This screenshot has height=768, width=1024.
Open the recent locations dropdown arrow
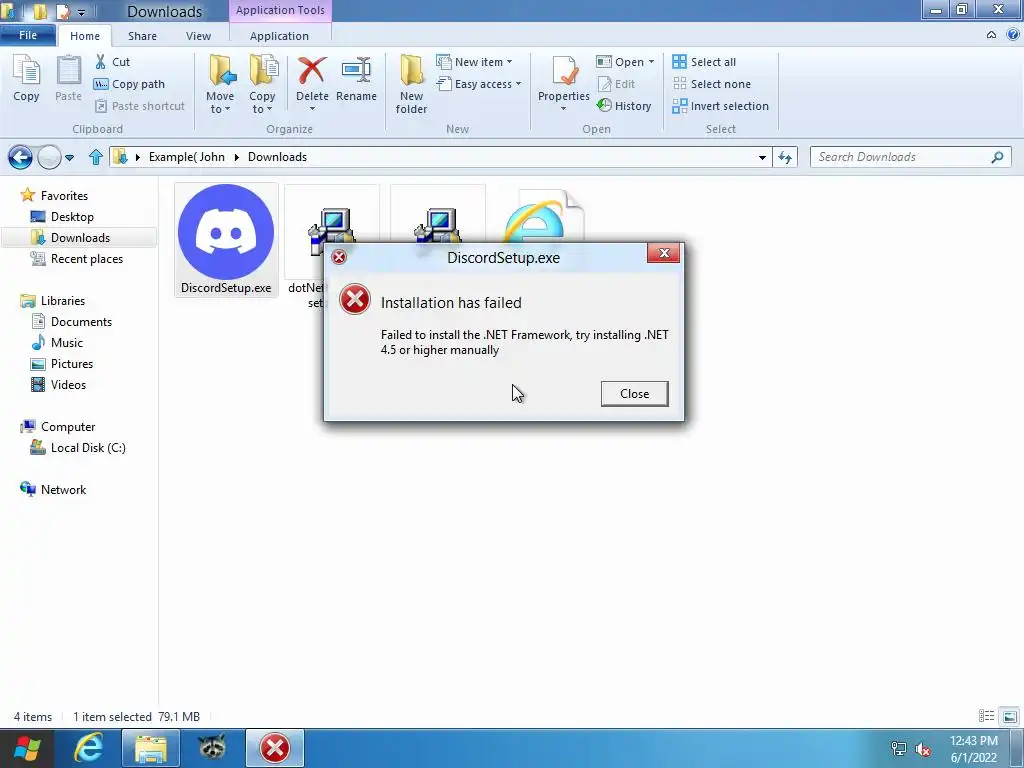[x=69, y=157]
